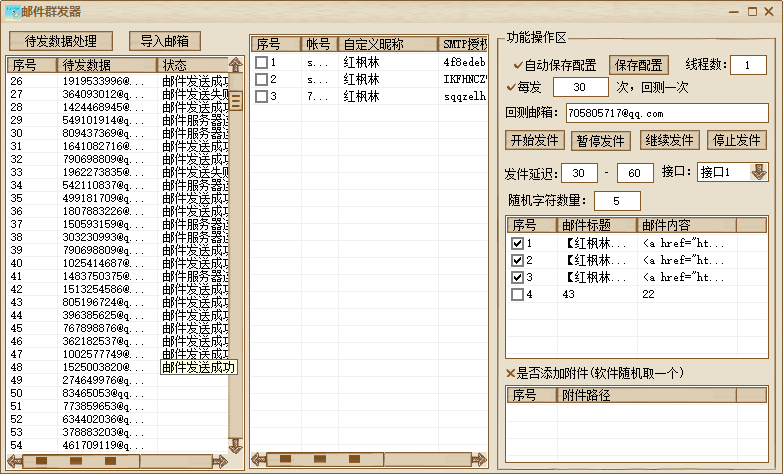Click left arrow of pending data horizontal scrollbar
This screenshot has width=783, height=474.
[14, 461]
